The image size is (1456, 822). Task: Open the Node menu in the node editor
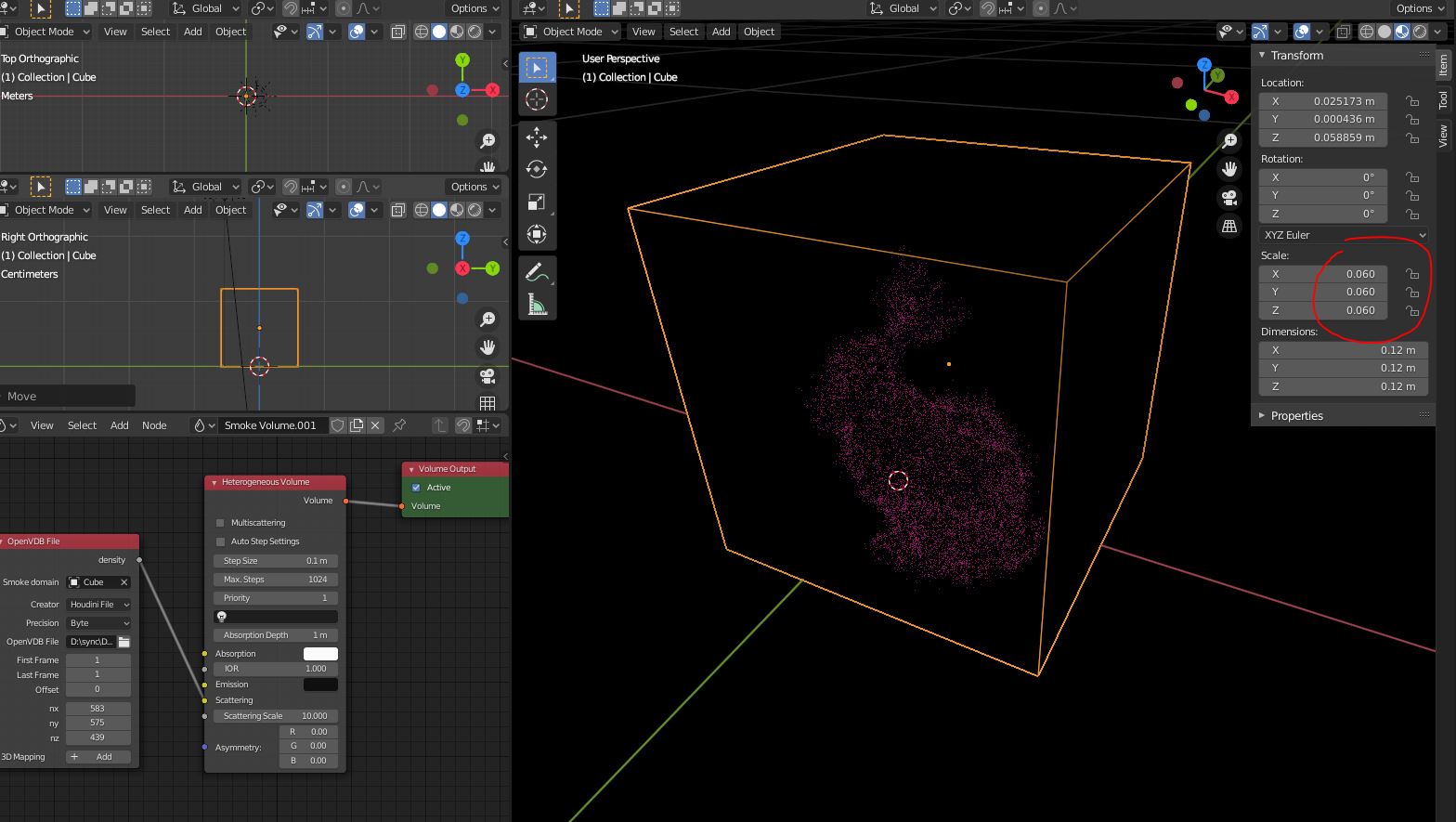click(154, 425)
